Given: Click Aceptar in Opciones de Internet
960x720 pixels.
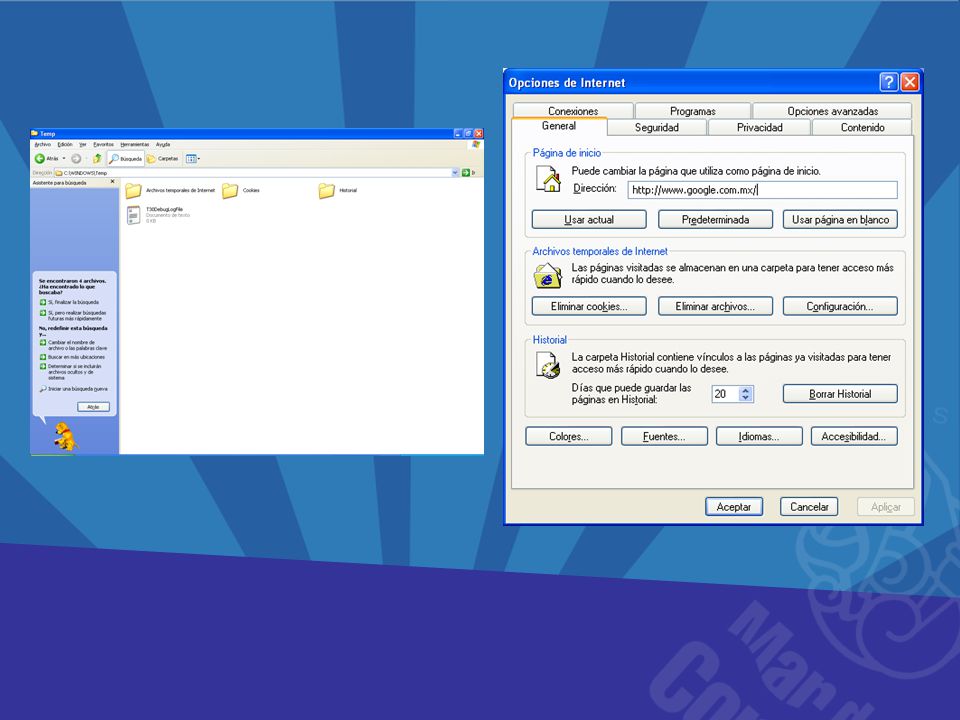Looking at the screenshot, I should (734, 507).
